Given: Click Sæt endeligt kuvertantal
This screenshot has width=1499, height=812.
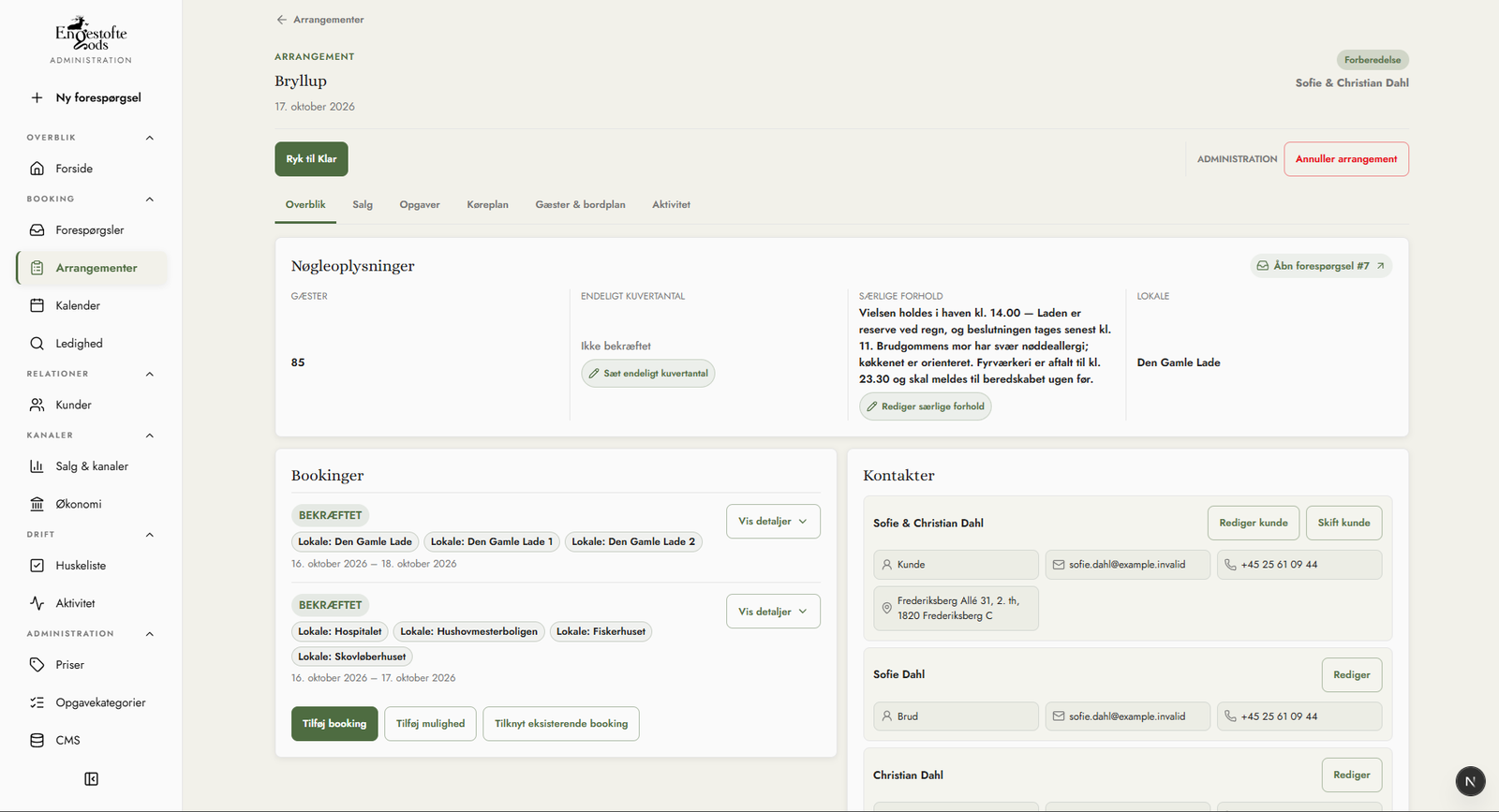Looking at the screenshot, I should [x=648, y=374].
